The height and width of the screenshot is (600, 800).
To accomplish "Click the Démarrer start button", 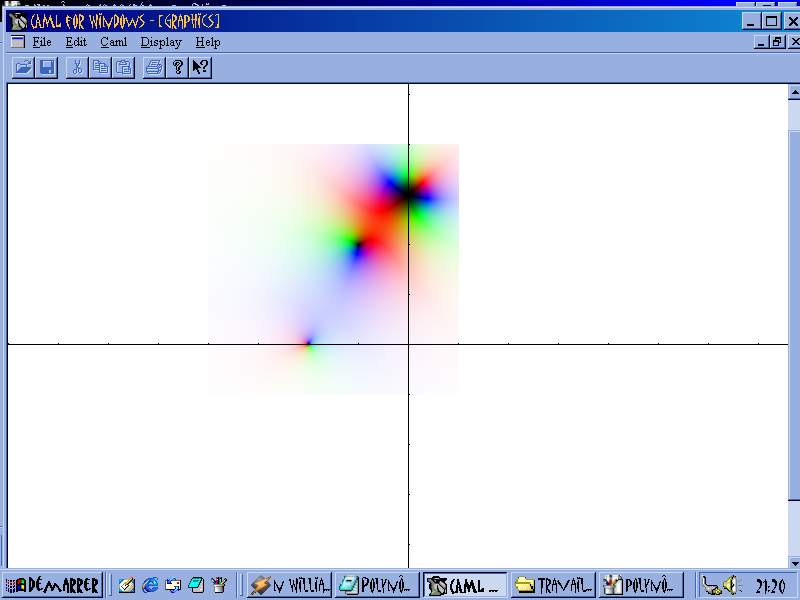I will (53, 585).
